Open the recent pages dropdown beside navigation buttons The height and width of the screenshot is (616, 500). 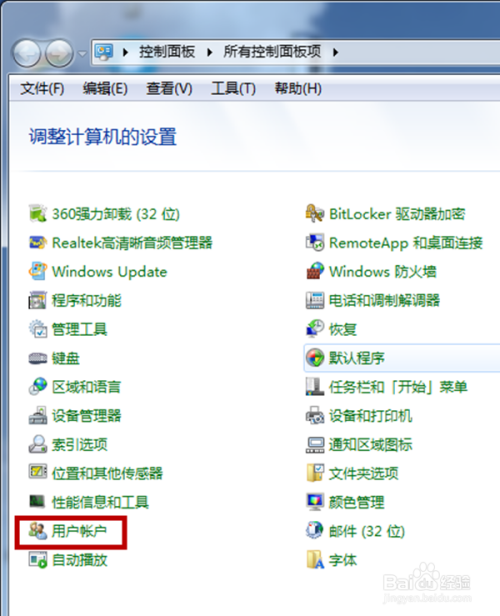82,53
